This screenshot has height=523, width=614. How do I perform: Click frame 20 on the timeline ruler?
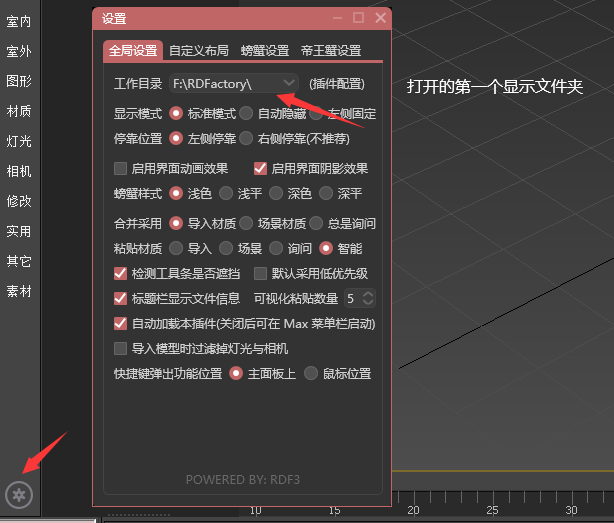point(414,510)
